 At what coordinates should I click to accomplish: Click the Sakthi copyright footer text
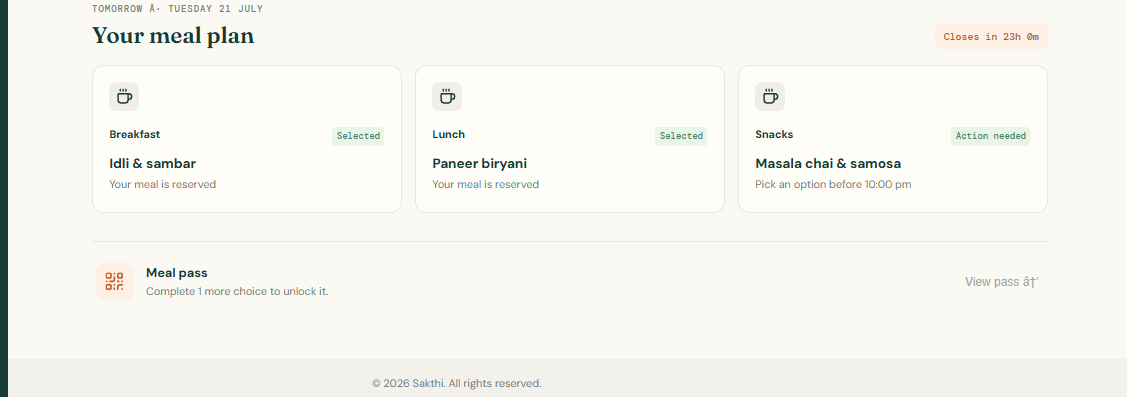[x=456, y=383]
